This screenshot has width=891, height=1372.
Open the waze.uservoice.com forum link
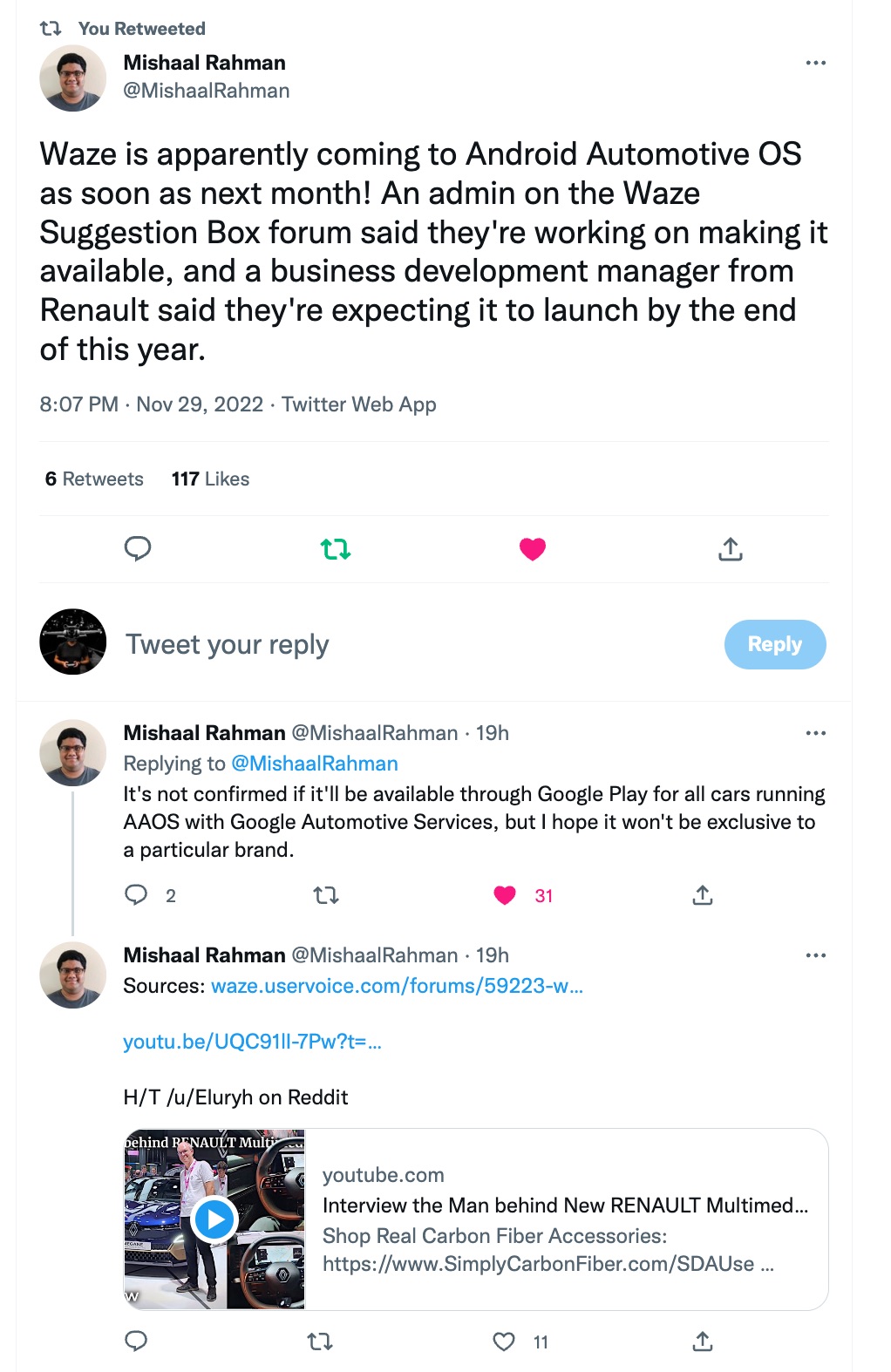pos(397,986)
